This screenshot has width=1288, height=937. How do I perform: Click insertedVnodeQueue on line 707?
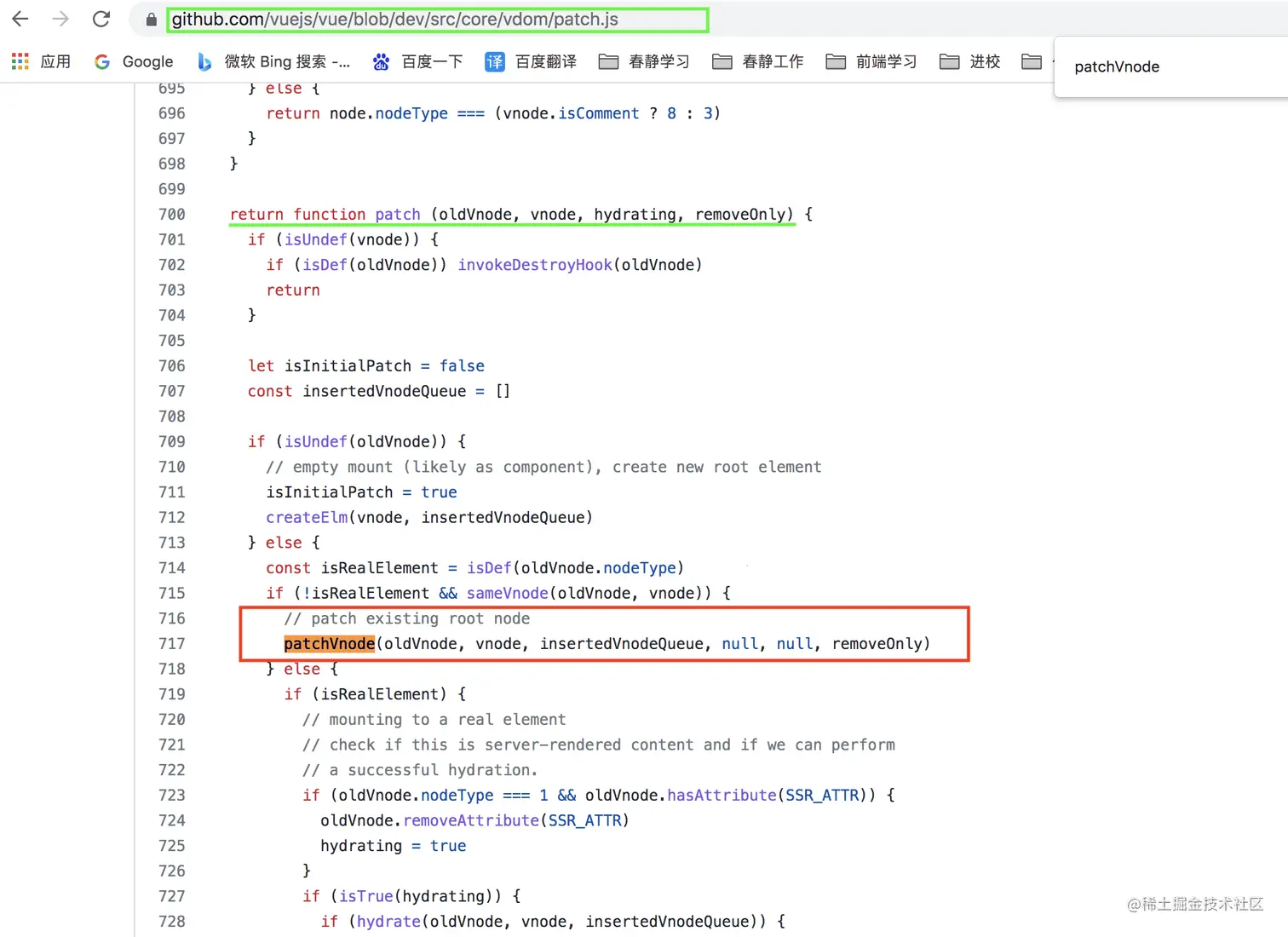[384, 392]
